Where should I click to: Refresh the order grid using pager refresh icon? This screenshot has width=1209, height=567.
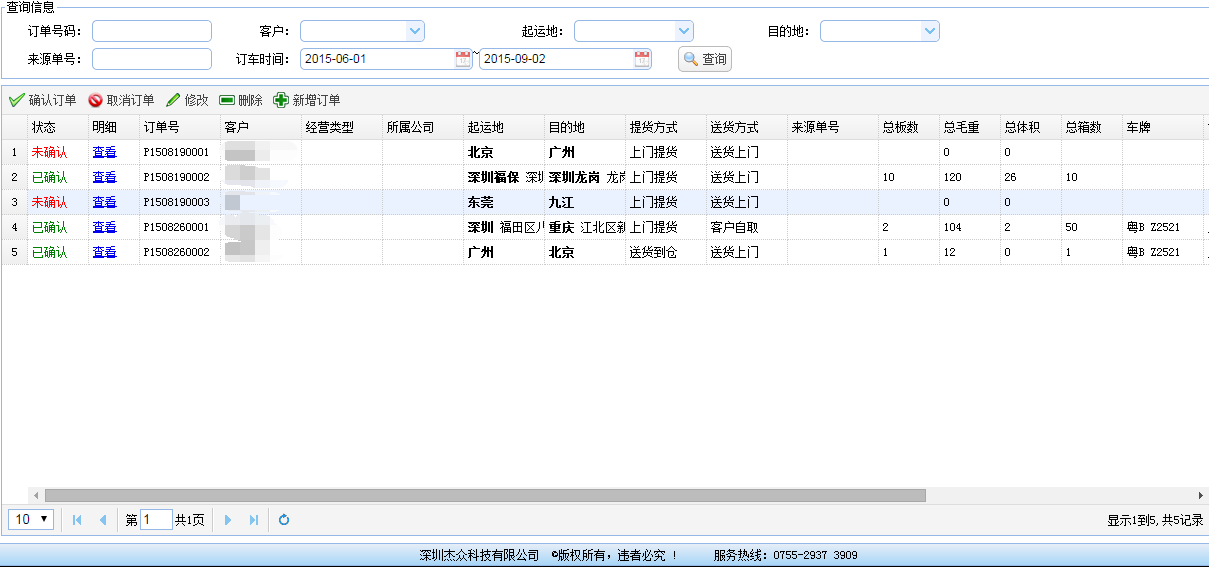(x=284, y=520)
